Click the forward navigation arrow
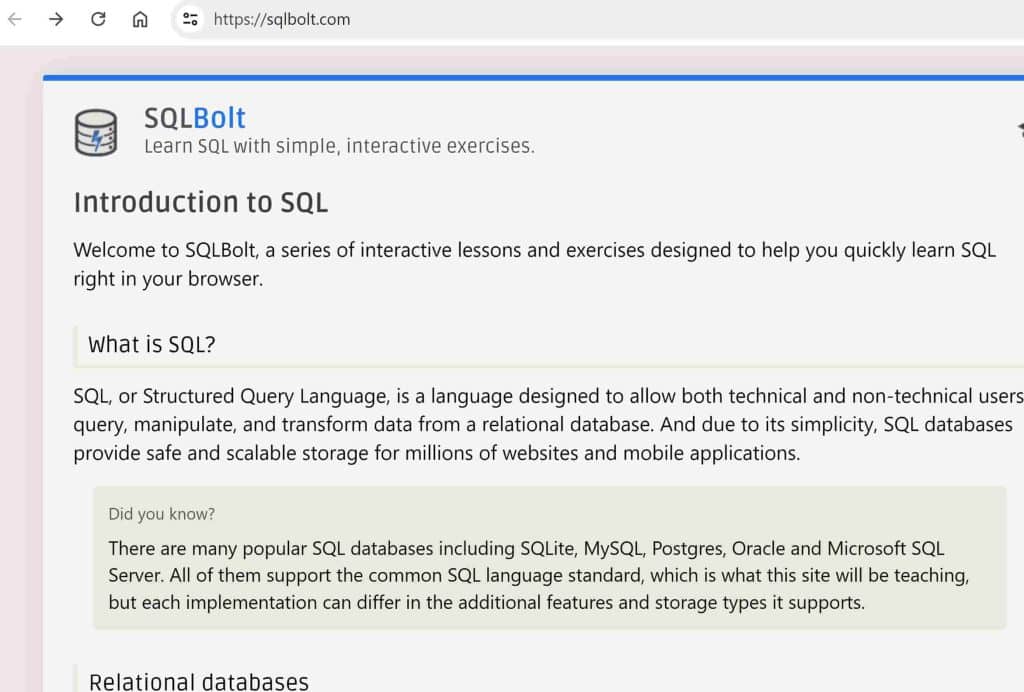1024x692 pixels. click(56, 19)
